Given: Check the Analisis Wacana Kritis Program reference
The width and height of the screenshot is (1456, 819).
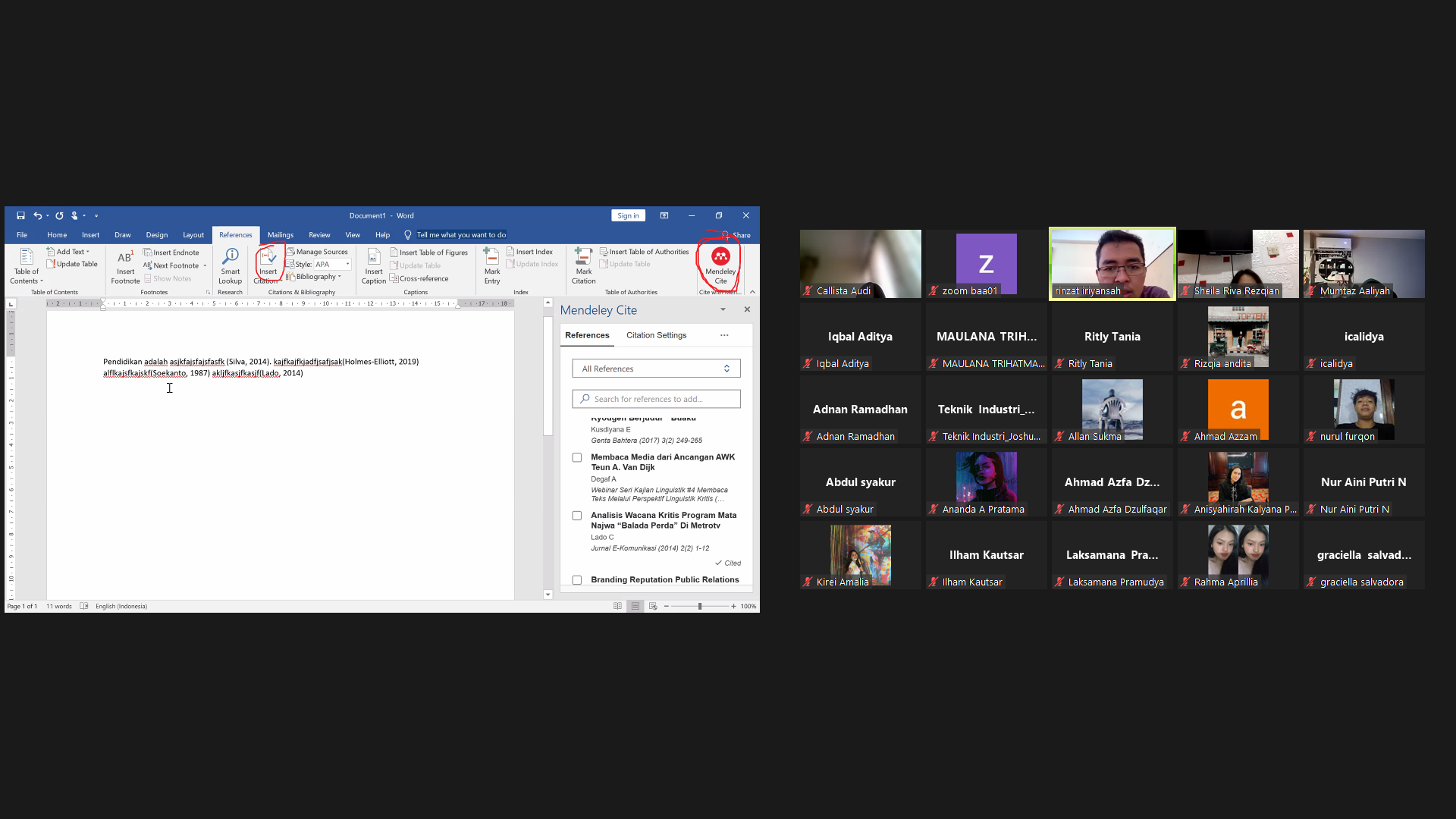Looking at the screenshot, I should click(577, 516).
